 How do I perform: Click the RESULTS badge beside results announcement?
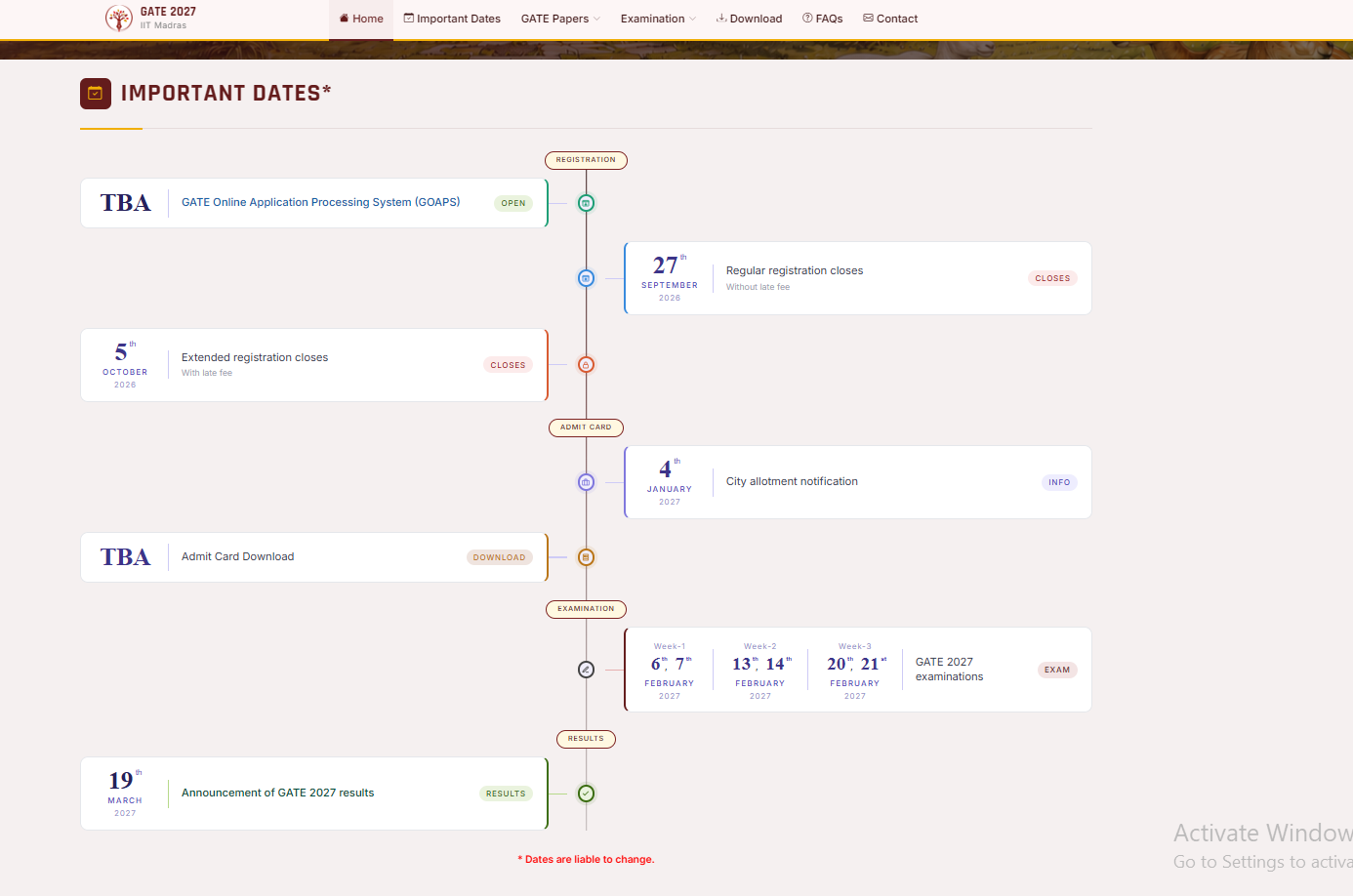[x=506, y=794]
